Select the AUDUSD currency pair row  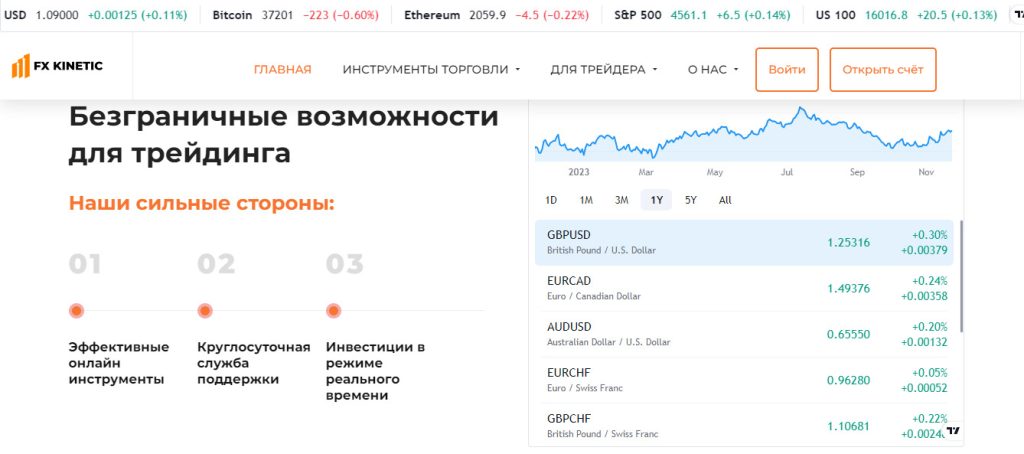tap(744, 334)
